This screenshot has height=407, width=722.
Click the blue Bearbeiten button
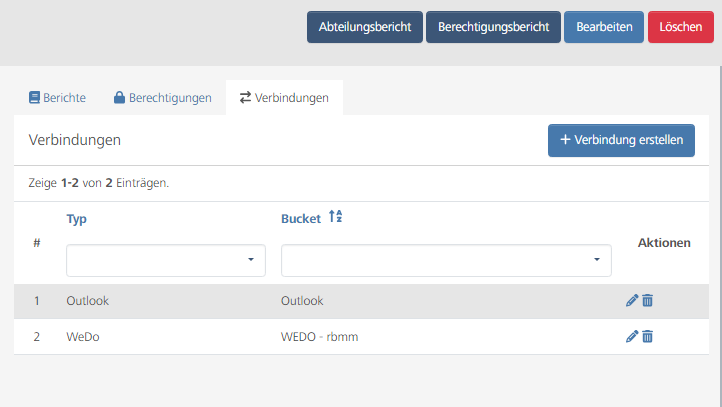point(604,28)
